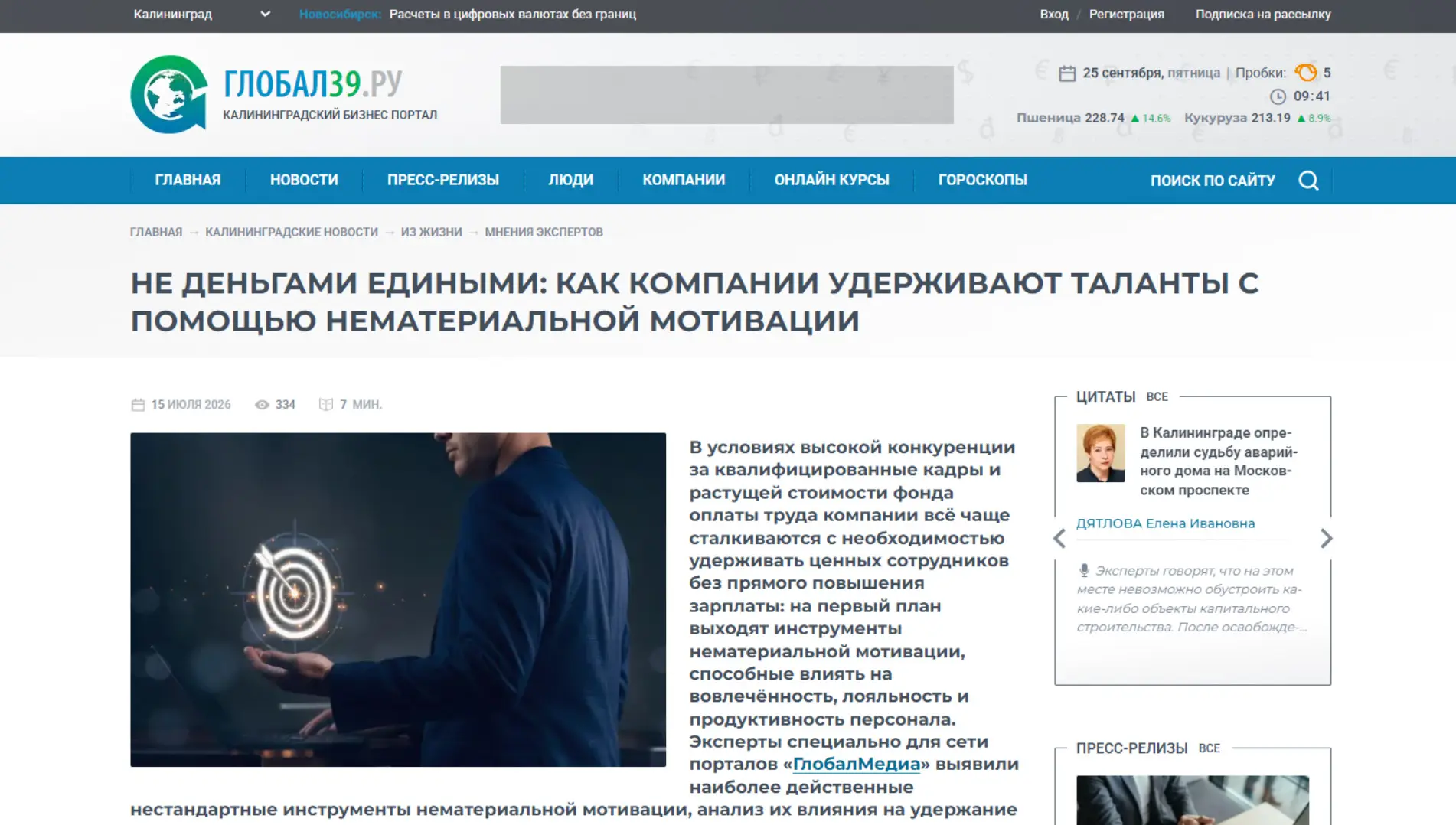The image size is (1456, 825).
Task: Click Подписка на рассылку link
Action: pos(1263,14)
